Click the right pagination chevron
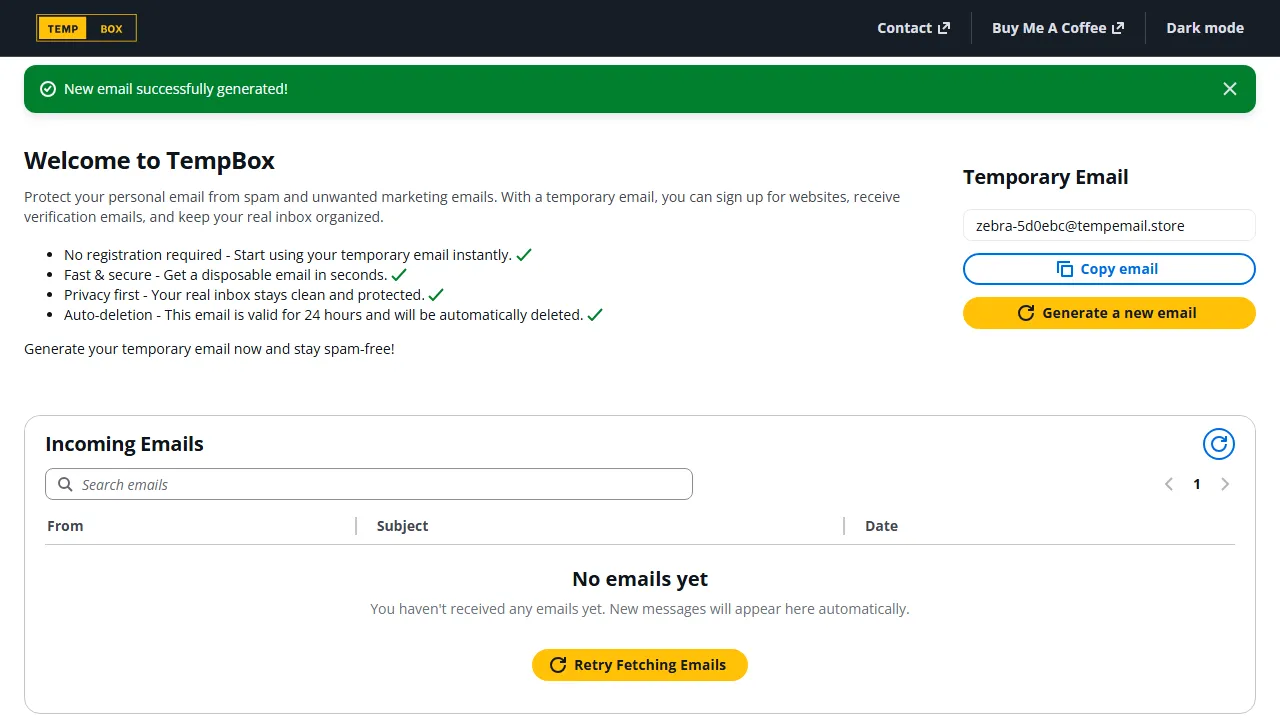Viewport: 1280px width, 720px height. [1225, 484]
